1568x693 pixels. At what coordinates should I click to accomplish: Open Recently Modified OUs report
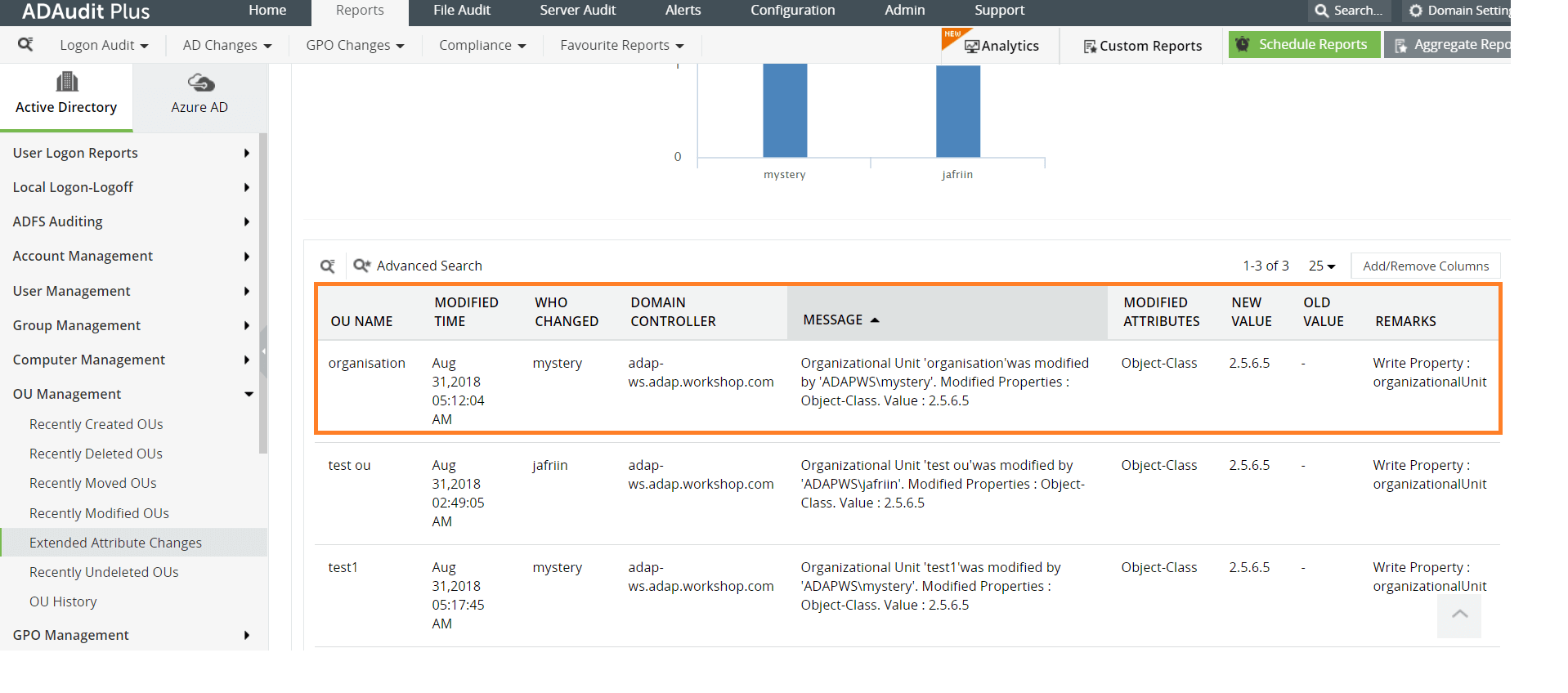[99, 513]
